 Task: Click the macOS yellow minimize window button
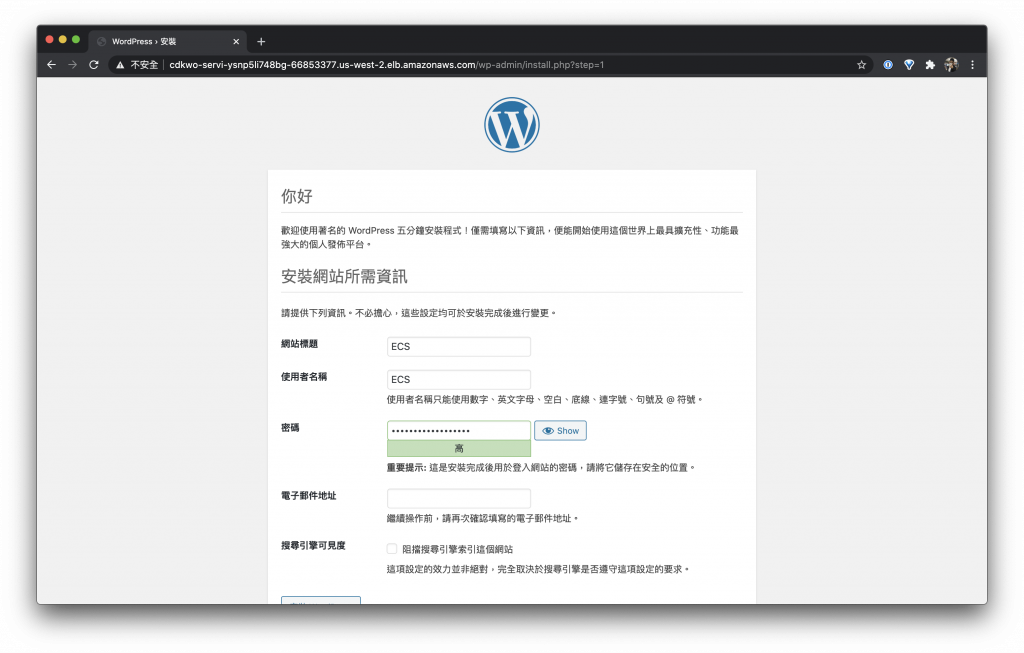coord(63,40)
